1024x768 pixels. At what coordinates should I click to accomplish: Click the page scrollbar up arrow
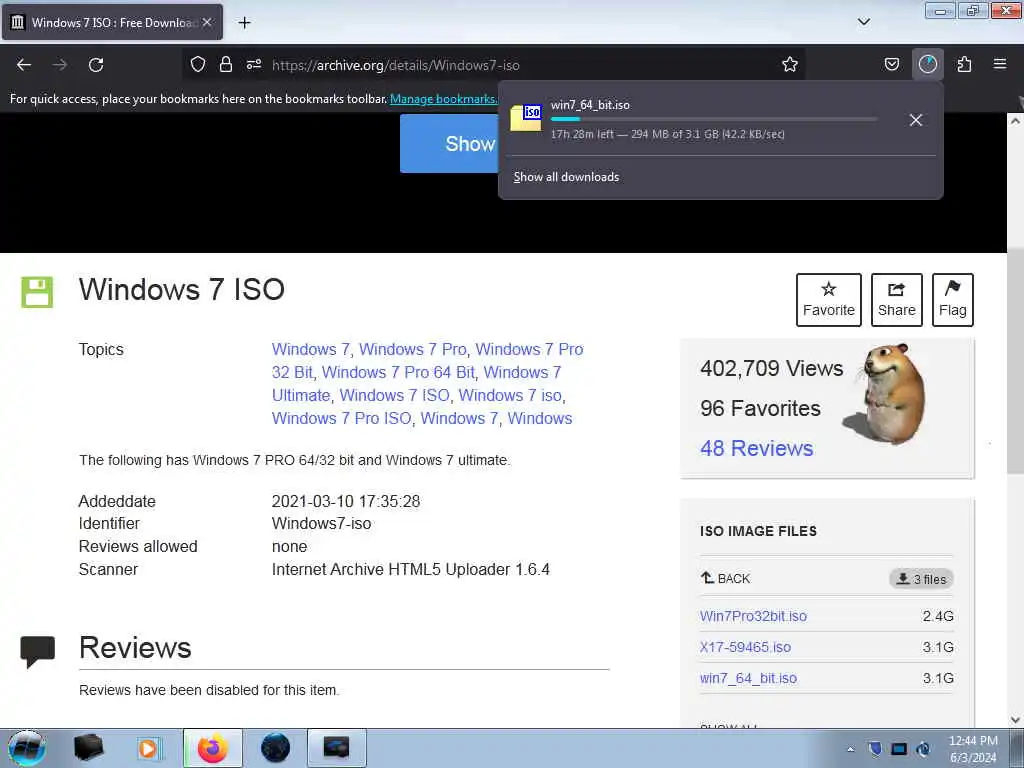coord(1015,121)
